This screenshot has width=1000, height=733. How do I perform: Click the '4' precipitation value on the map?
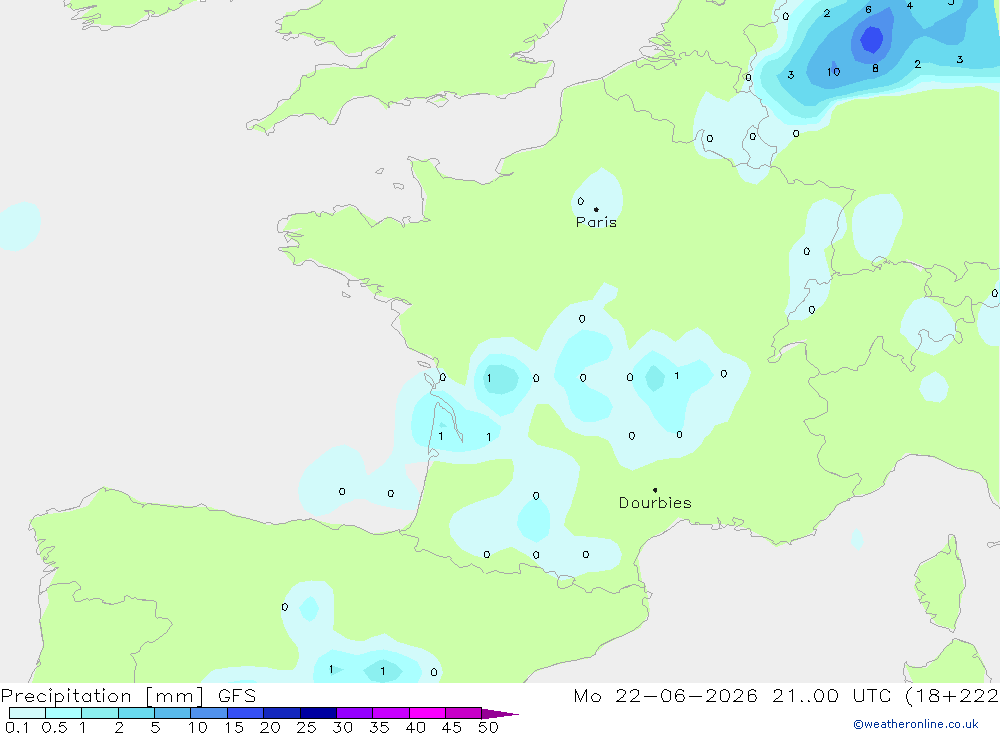[909, 6]
